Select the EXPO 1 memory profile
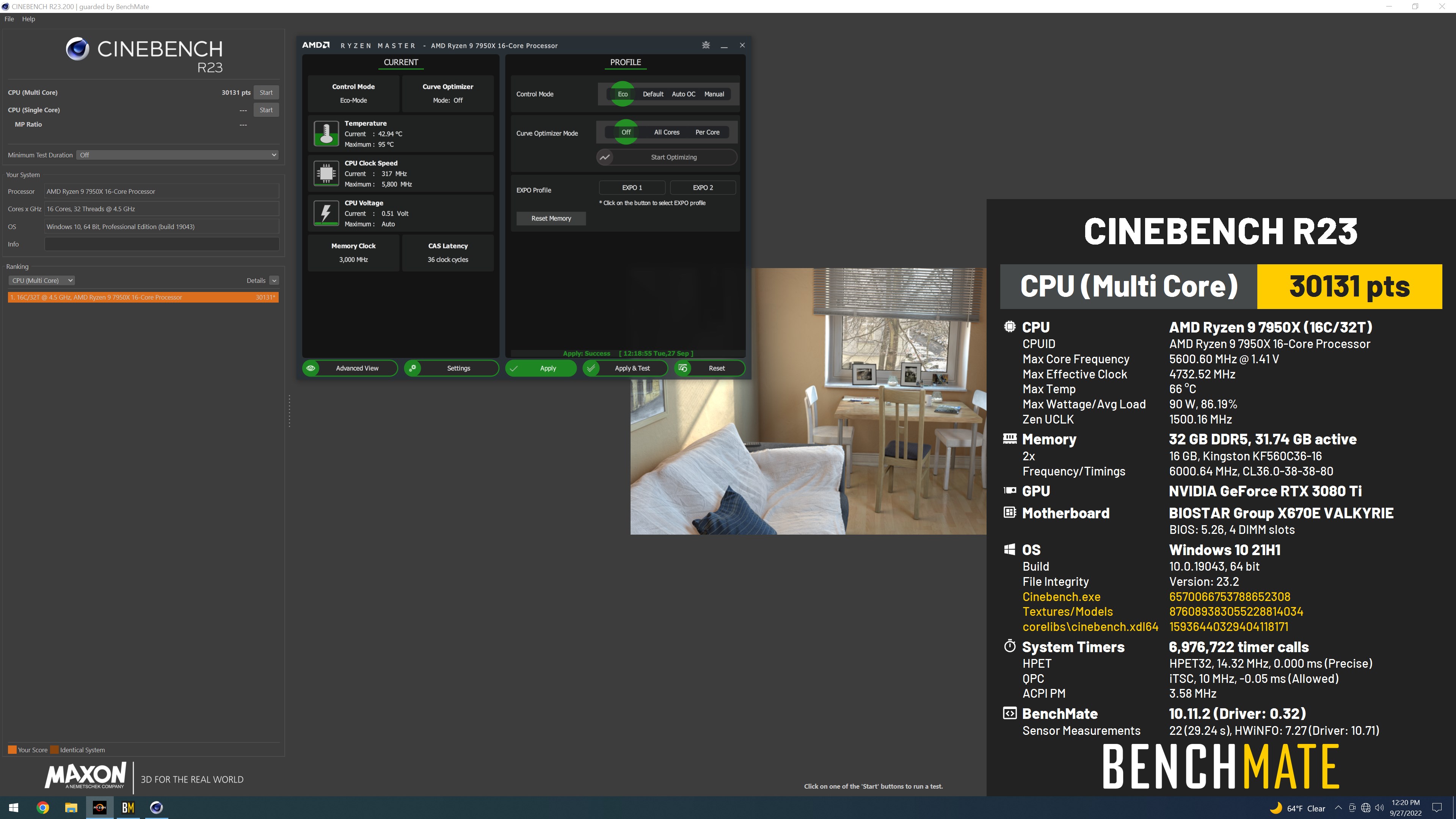 [632, 188]
